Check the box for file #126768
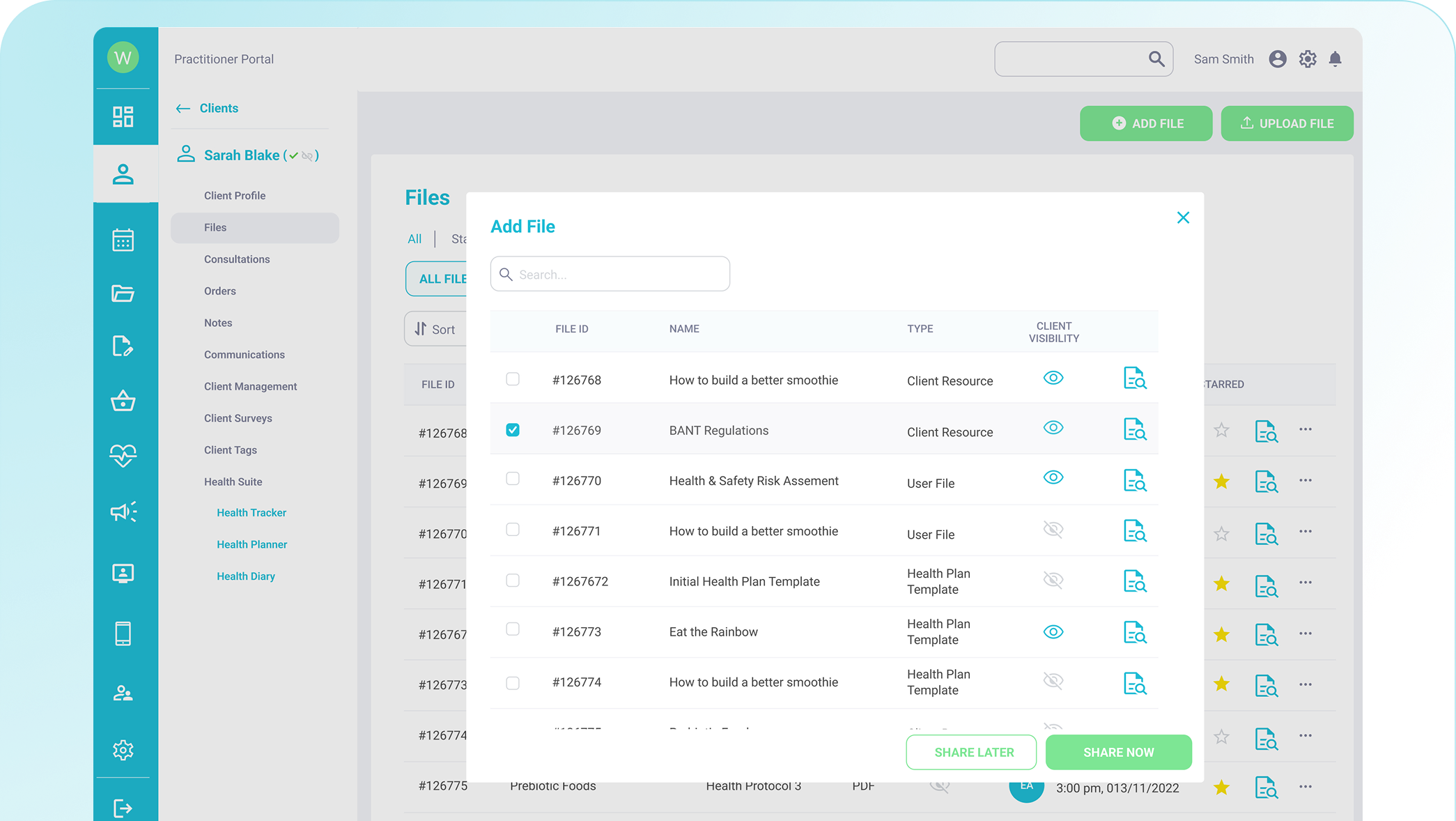 point(513,379)
